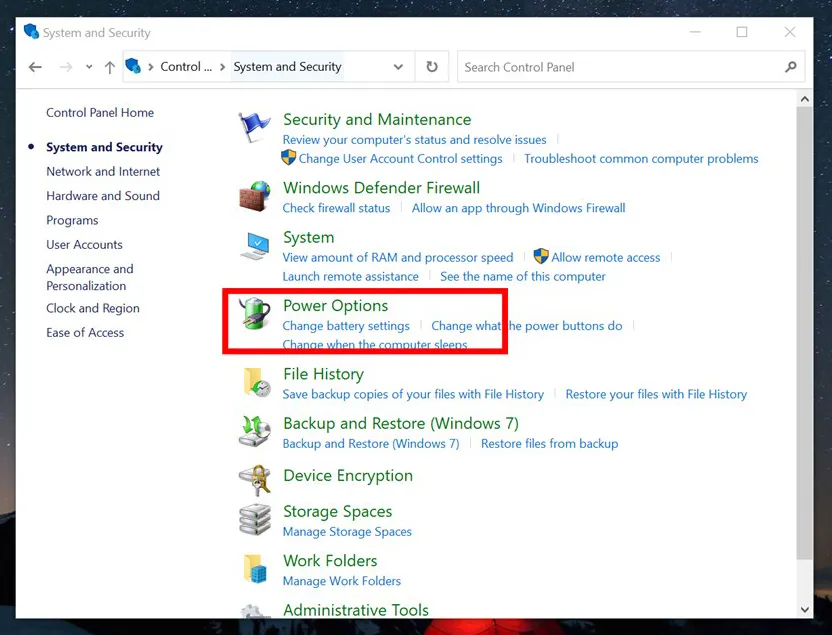Expand the address bar history dropdown
Image resolution: width=832 pixels, height=635 pixels.
pyautogui.click(x=398, y=67)
